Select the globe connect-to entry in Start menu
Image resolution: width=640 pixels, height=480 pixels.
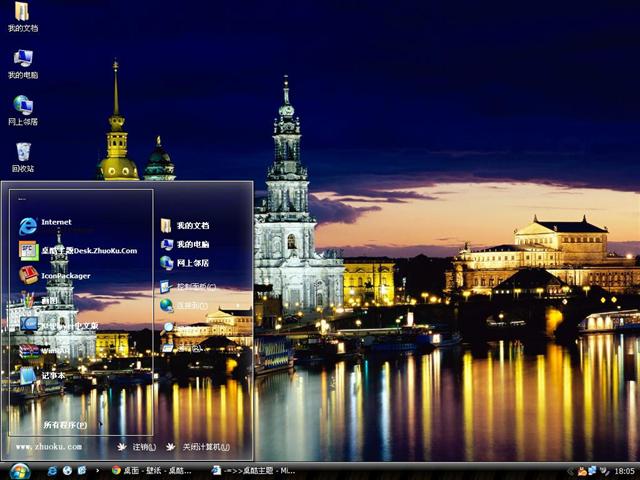(184, 305)
